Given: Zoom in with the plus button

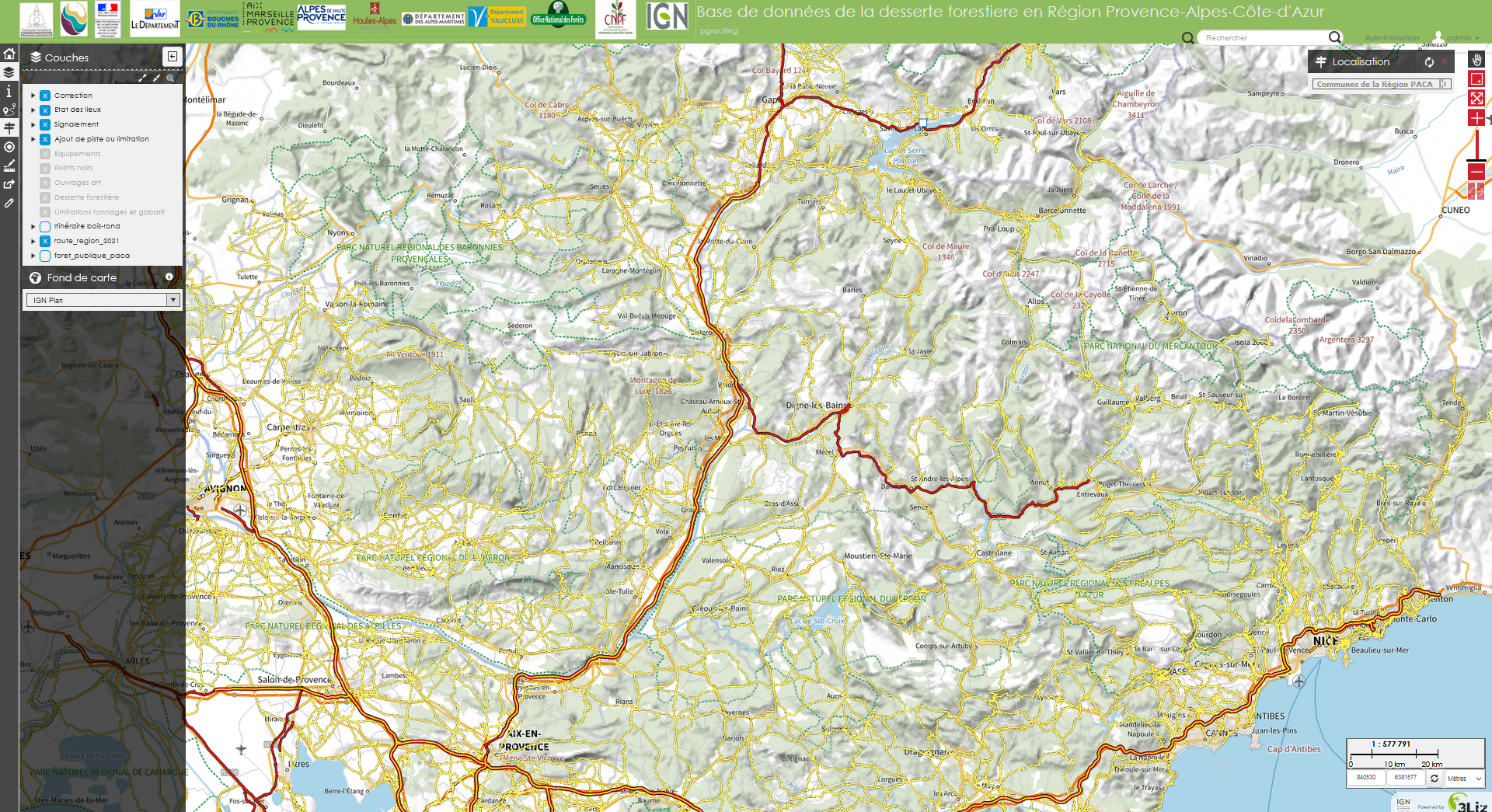Looking at the screenshot, I should click(x=1476, y=118).
